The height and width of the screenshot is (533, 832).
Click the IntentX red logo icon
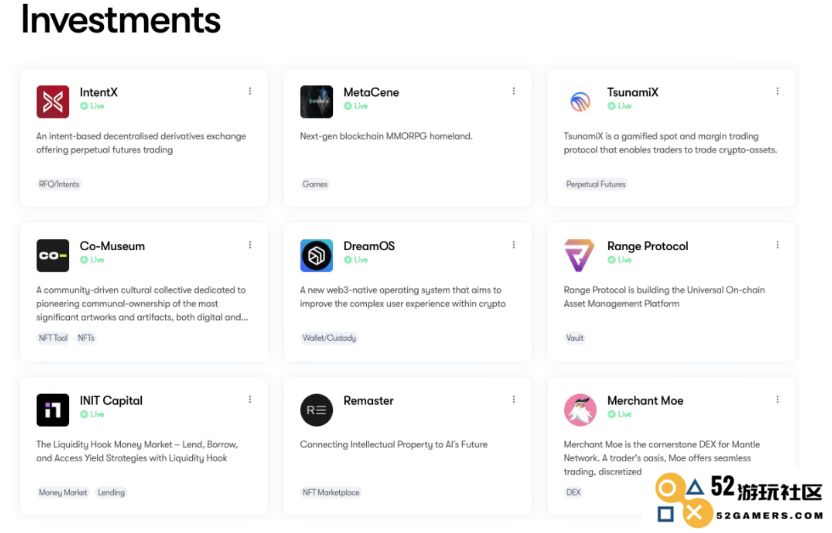click(x=53, y=101)
